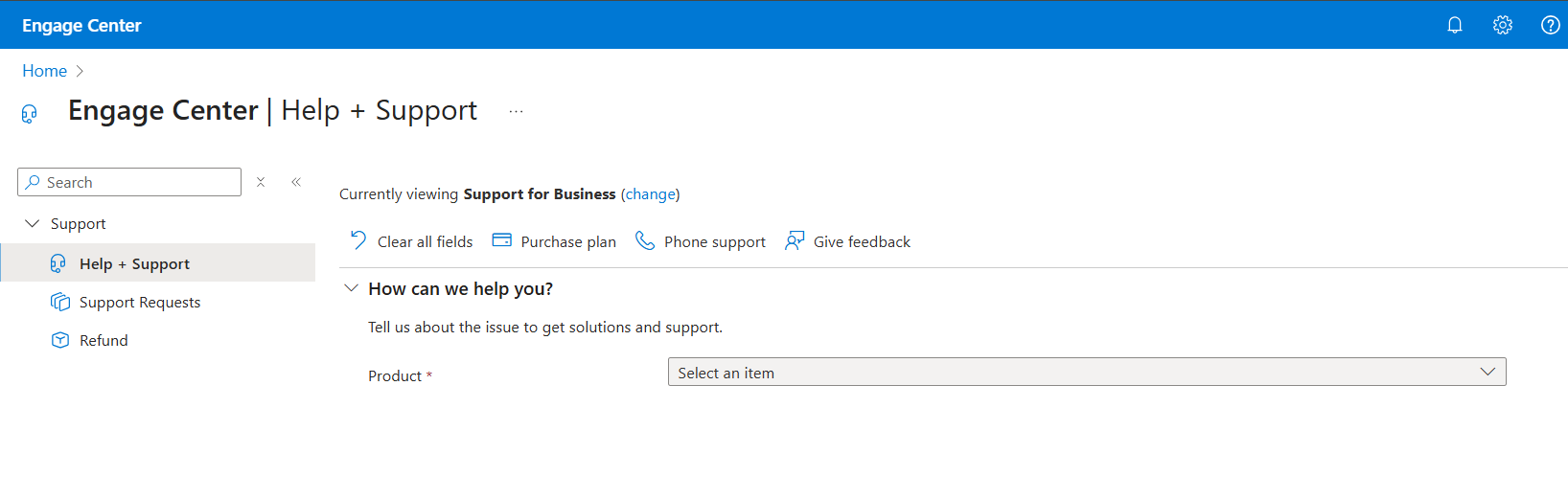The width and height of the screenshot is (1568, 499).
Task: Collapse the Support tree group chevron
Action: click(x=32, y=223)
